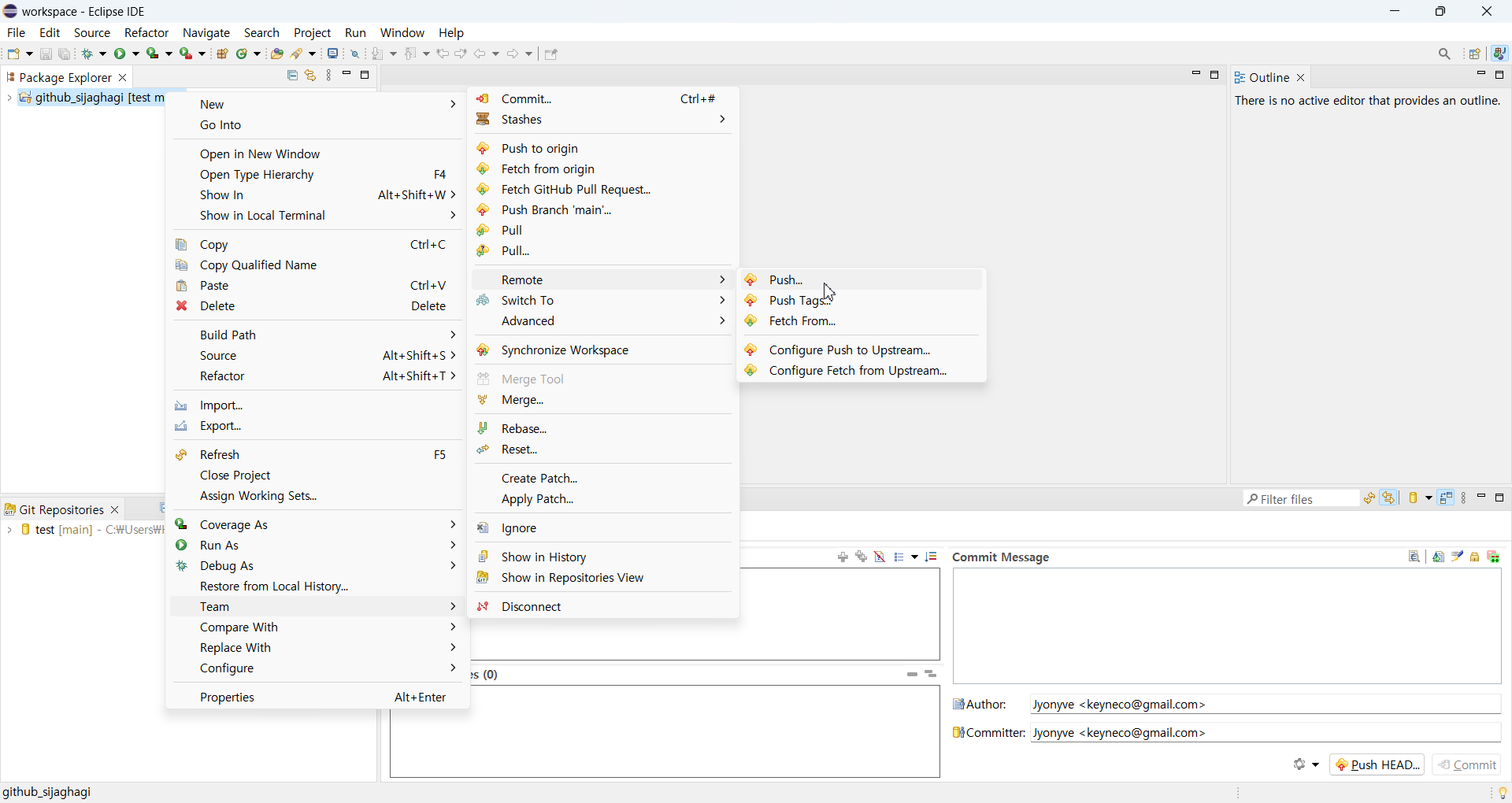The height and width of the screenshot is (803, 1512).
Task: Click the New Java Package icon
Action: [223, 54]
